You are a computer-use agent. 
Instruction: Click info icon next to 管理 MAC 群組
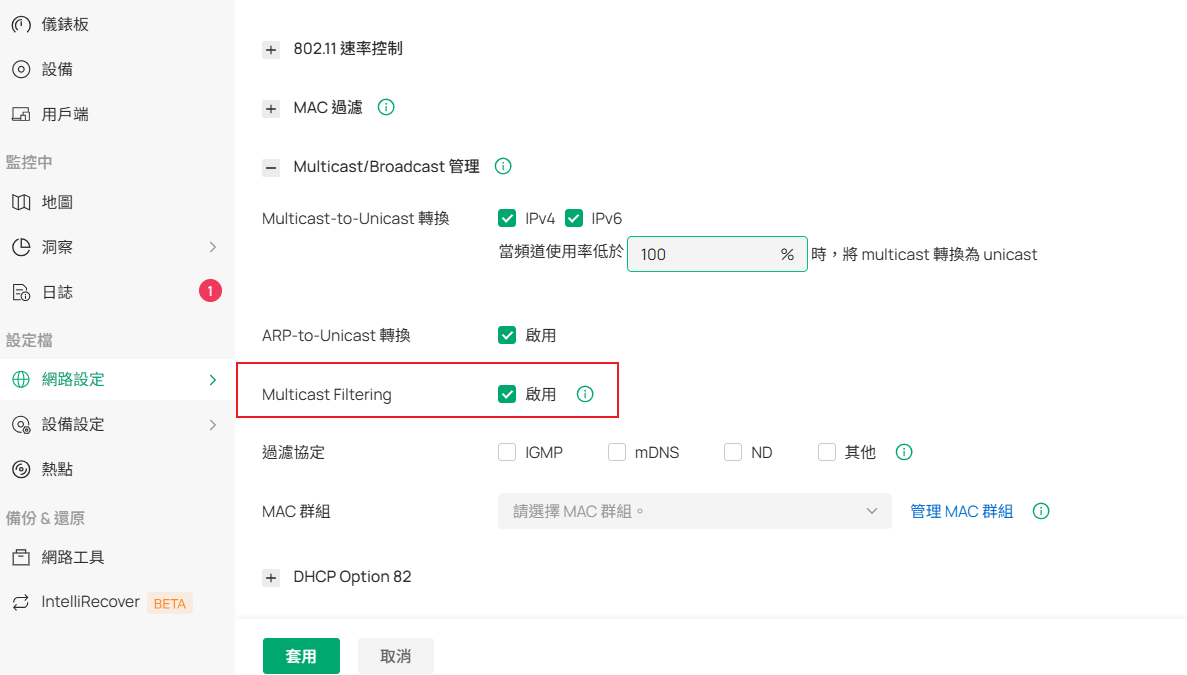point(1041,511)
